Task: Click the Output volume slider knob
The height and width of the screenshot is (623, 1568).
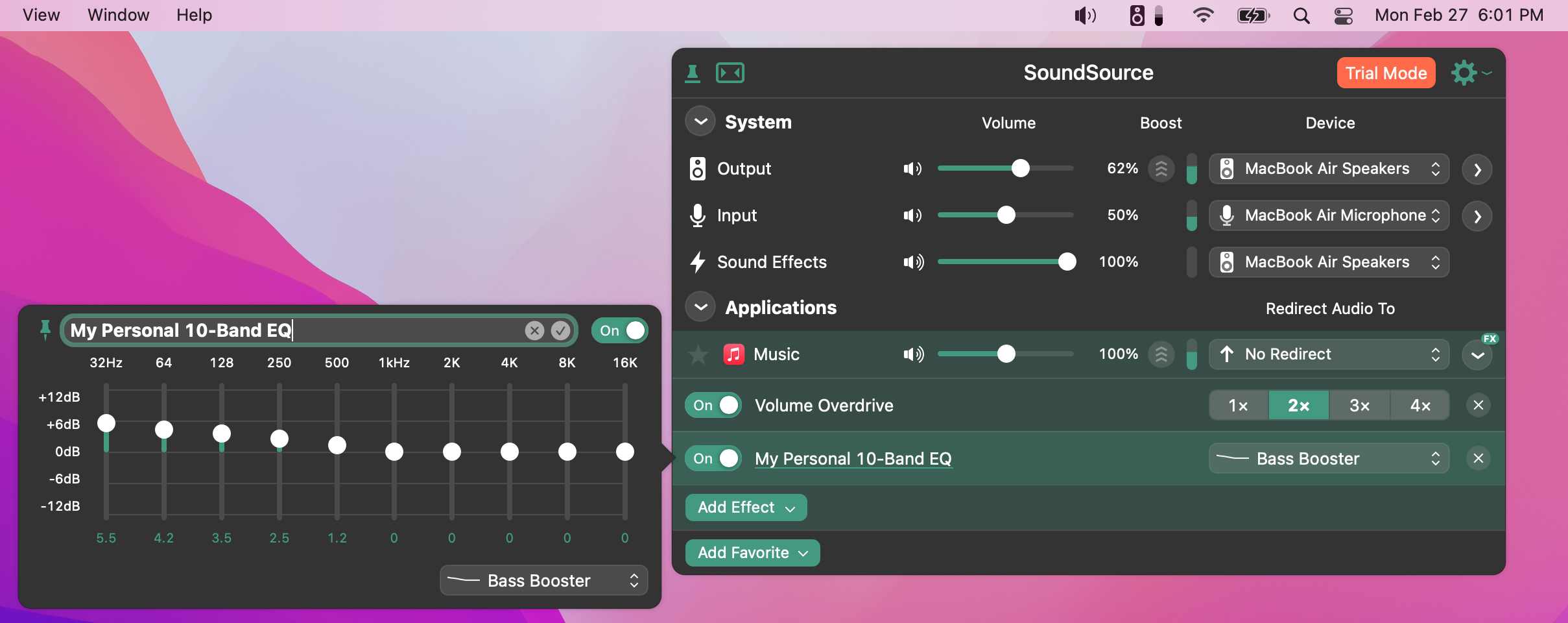Action: (1021, 168)
